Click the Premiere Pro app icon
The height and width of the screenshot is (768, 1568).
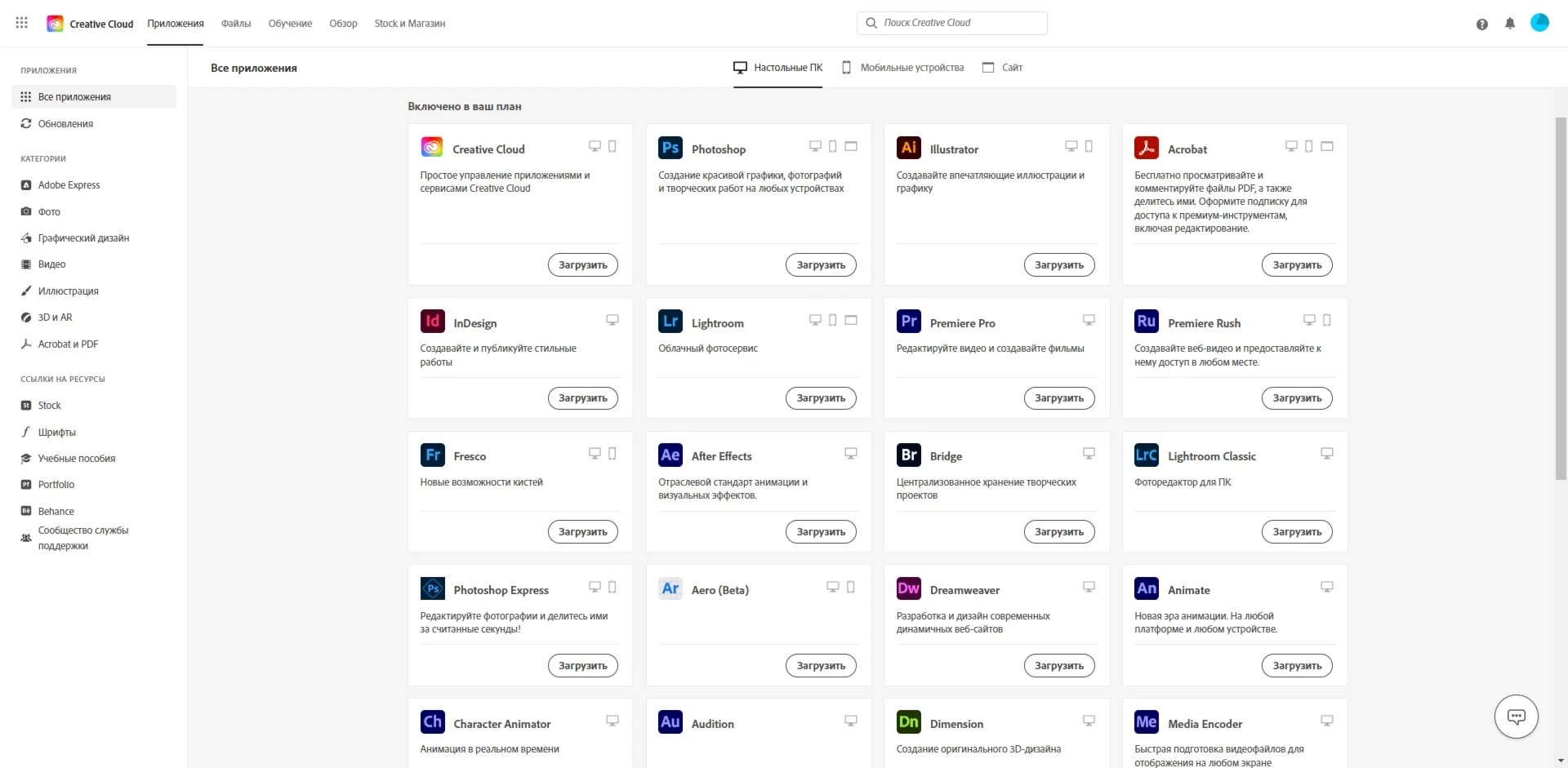point(908,322)
